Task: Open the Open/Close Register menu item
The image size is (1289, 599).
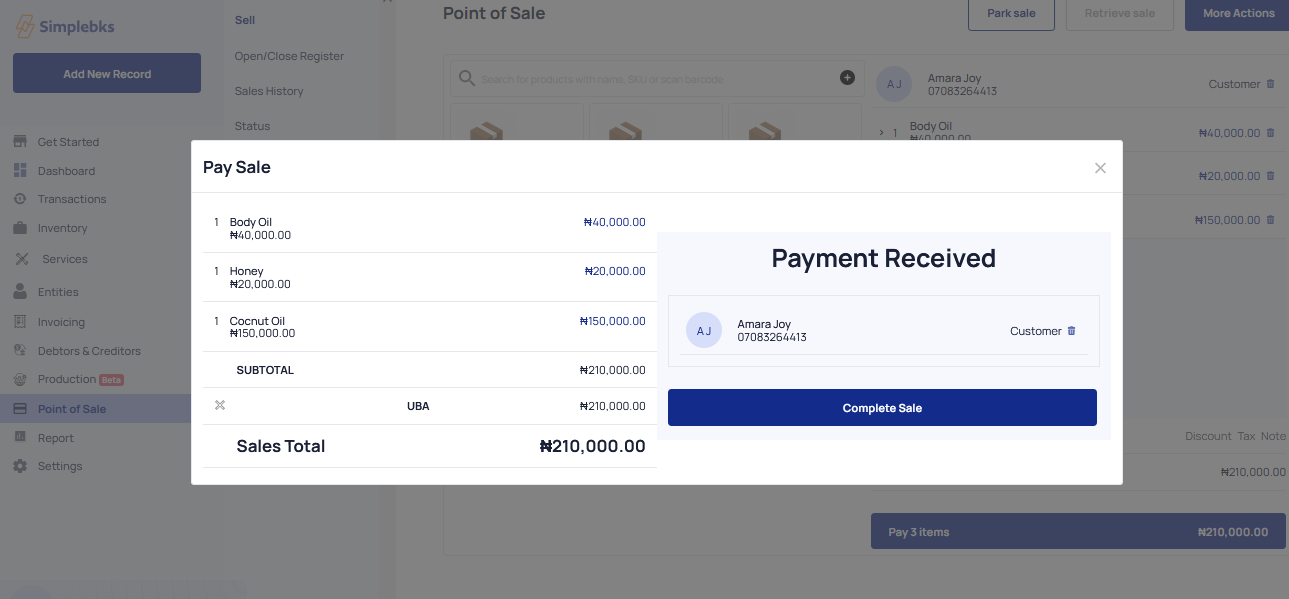Action: click(289, 56)
